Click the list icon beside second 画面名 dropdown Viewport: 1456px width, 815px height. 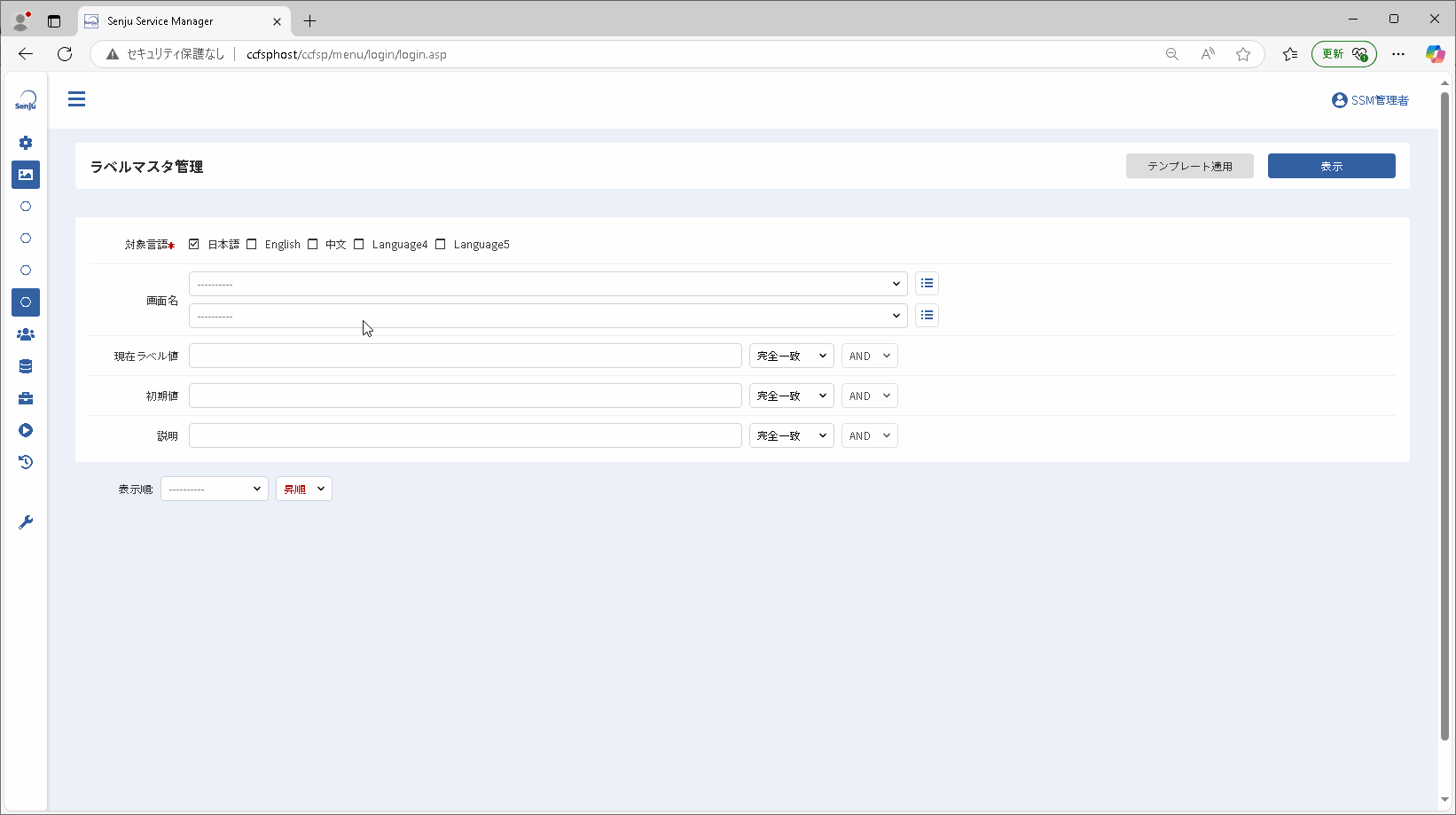tap(927, 316)
